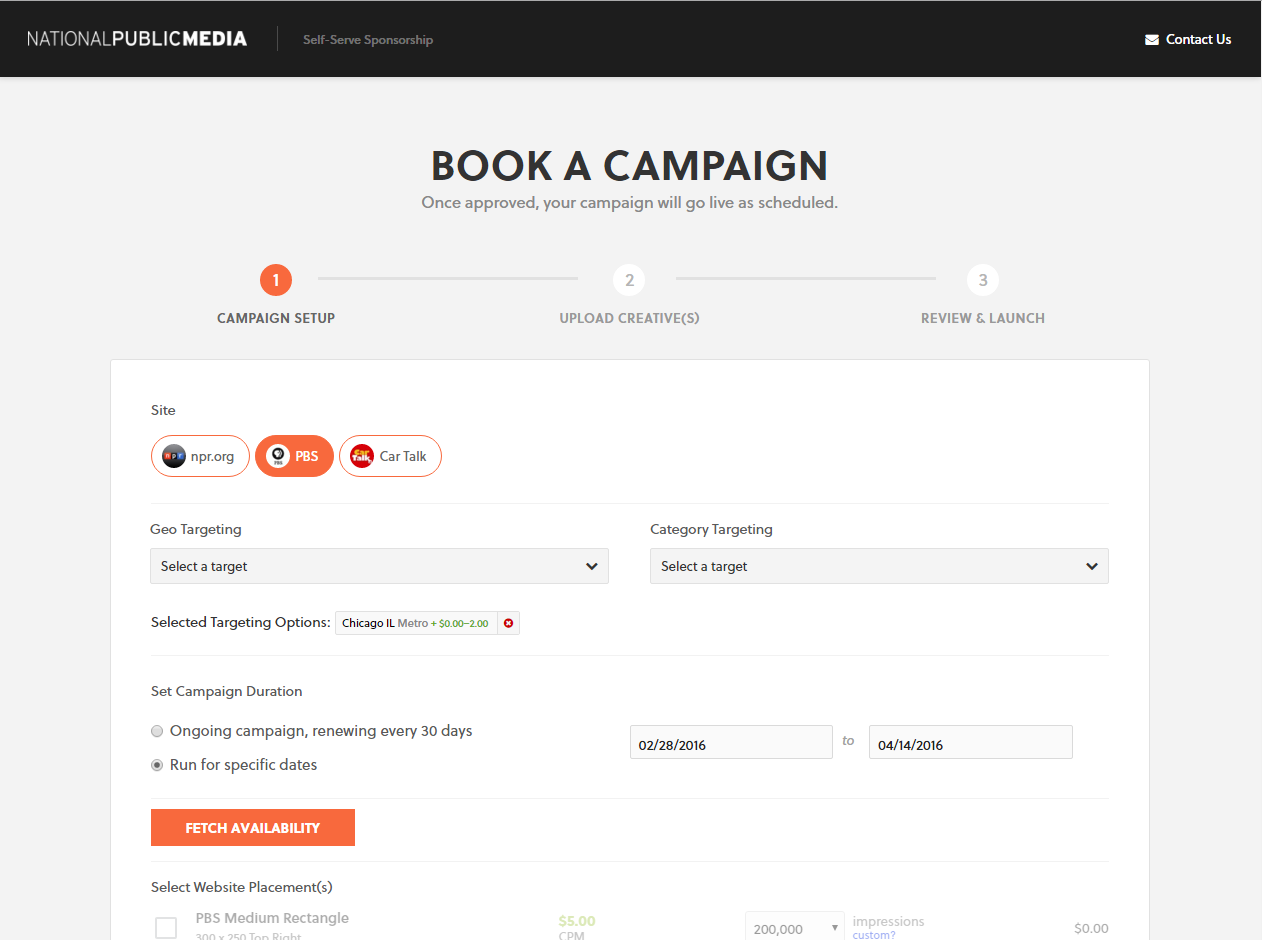The height and width of the screenshot is (940, 1262).
Task: Click the PBS logo icon
Action: coord(278,456)
